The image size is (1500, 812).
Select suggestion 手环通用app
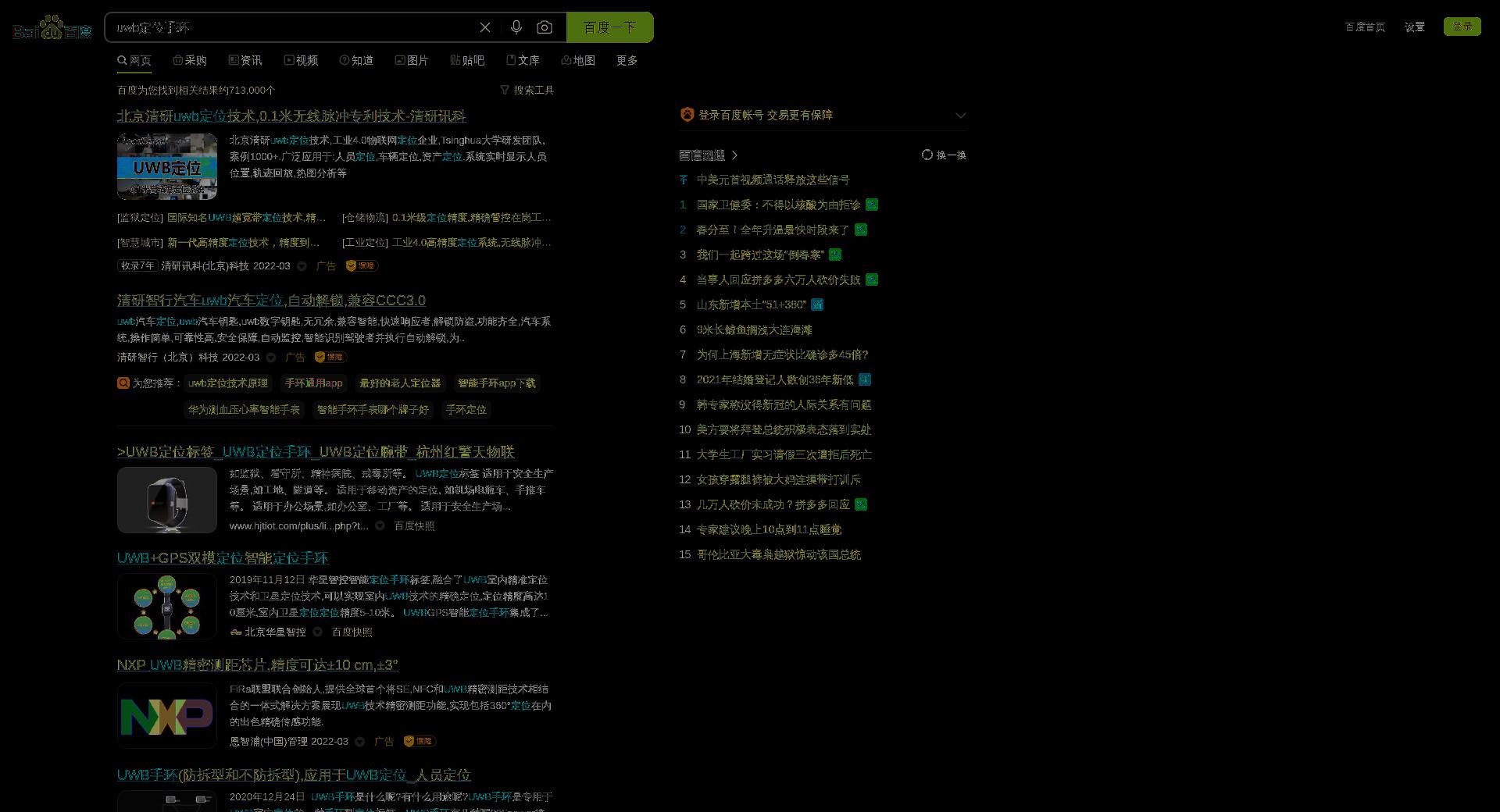(x=313, y=383)
